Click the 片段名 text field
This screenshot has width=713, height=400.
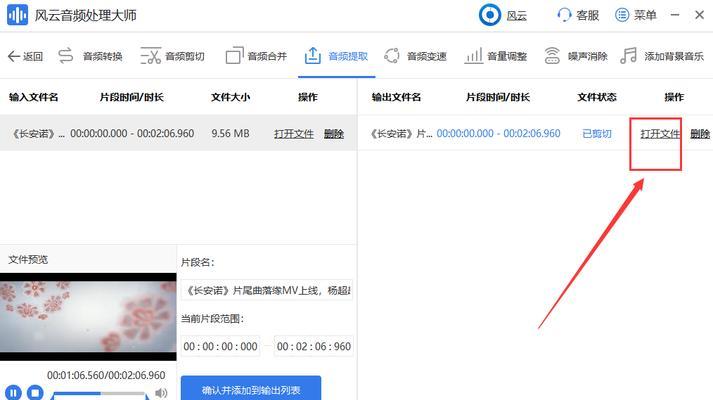(x=267, y=290)
